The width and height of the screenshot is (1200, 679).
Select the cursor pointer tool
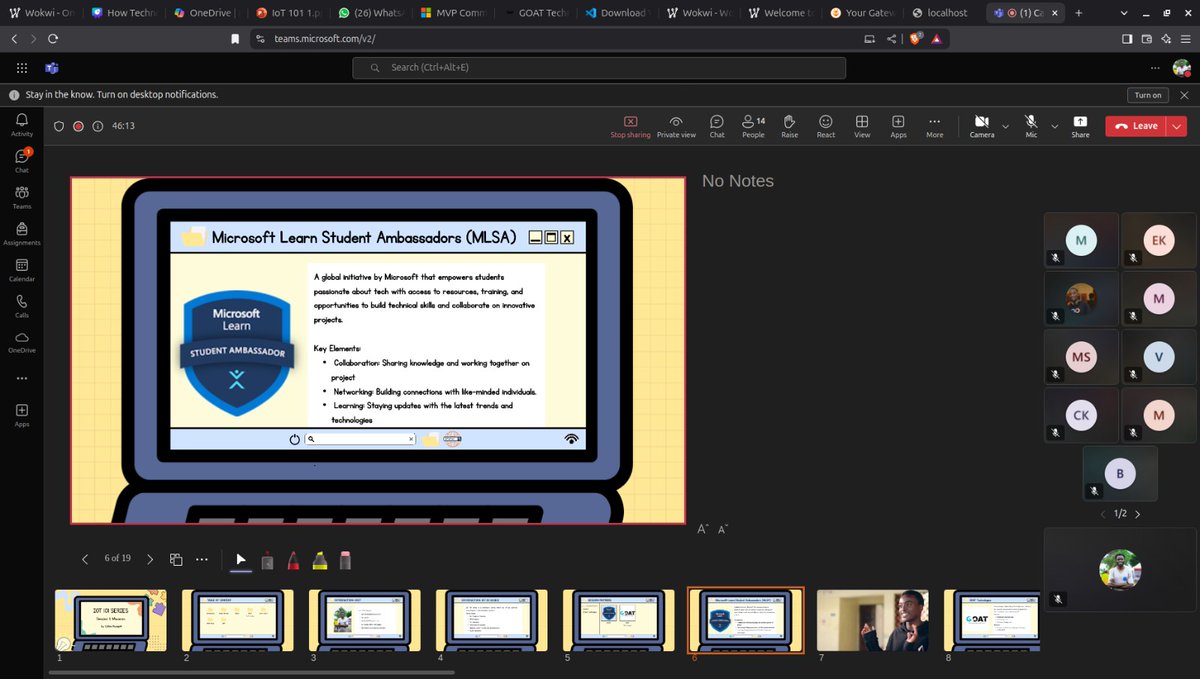(x=241, y=560)
